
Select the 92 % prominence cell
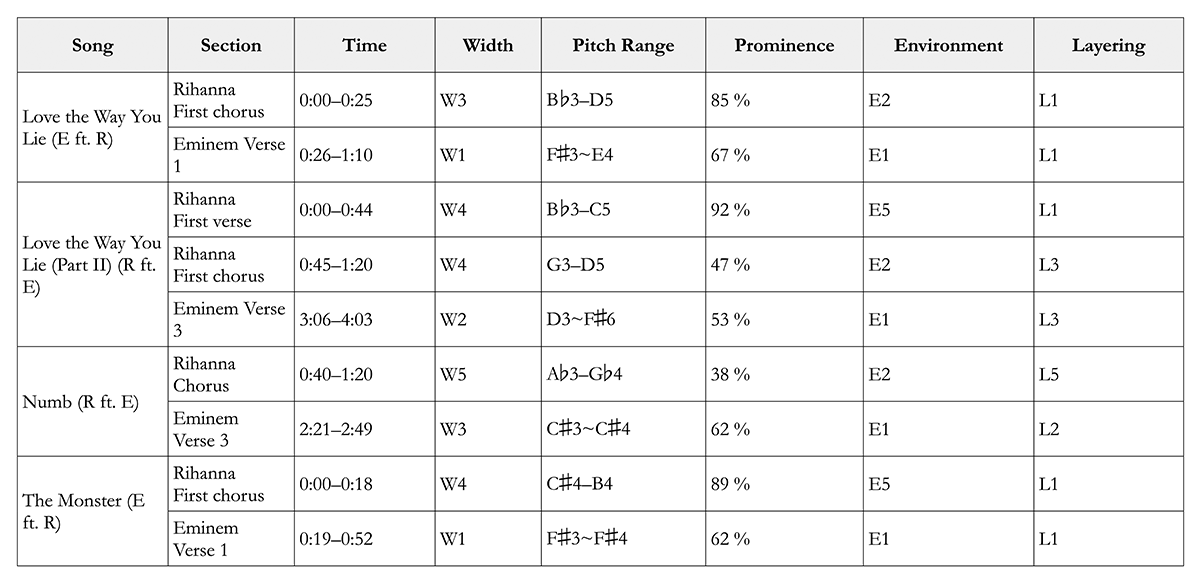click(784, 210)
